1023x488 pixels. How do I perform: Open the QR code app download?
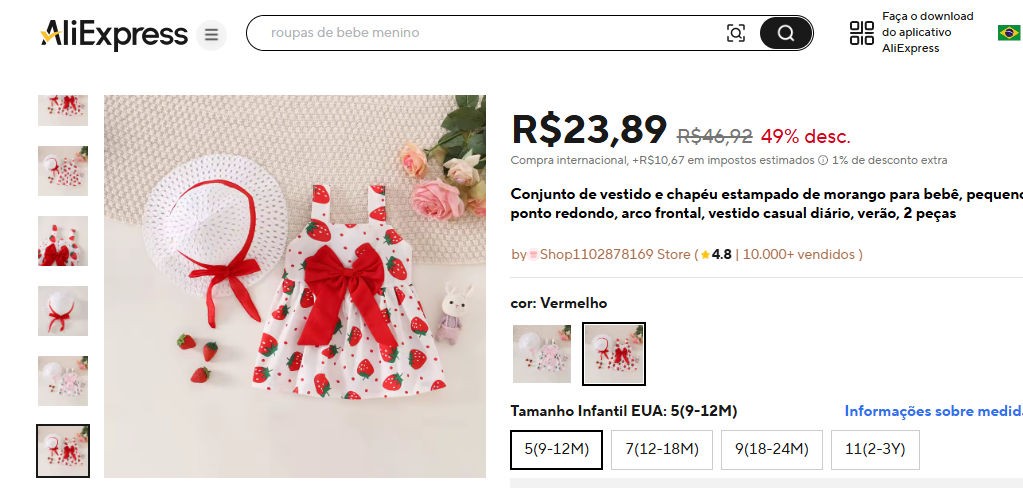coord(861,33)
